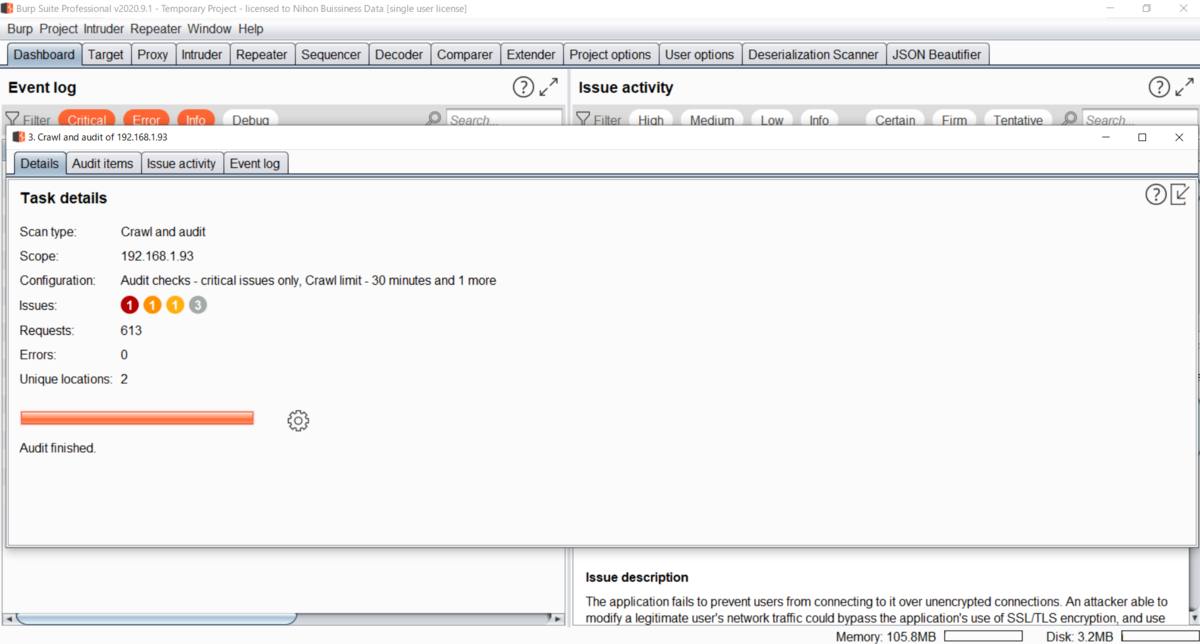
Task: Click the Requests count 613
Action: click(x=131, y=330)
